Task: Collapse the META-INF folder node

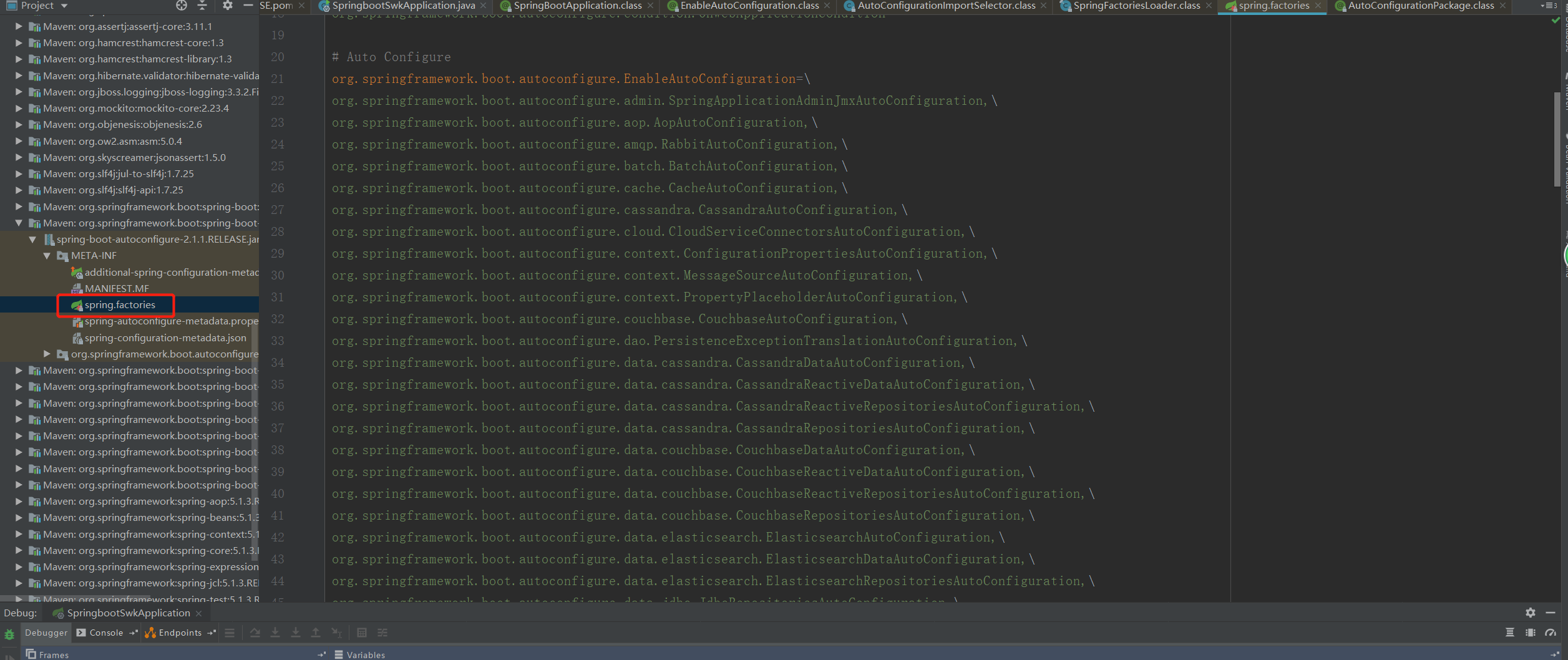Action: pyautogui.click(x=47, y=255)
